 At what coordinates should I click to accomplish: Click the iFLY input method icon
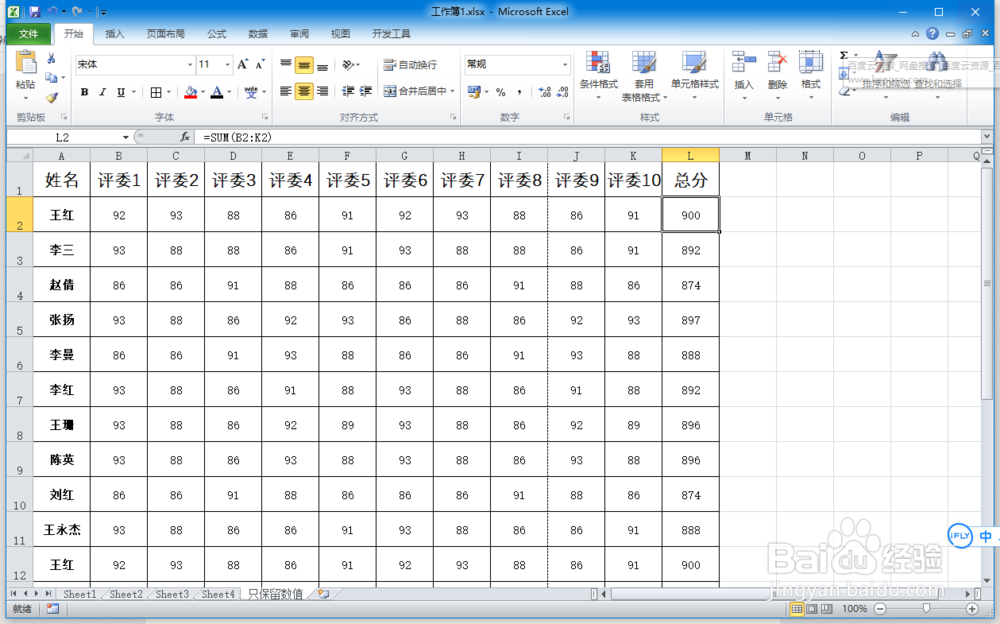pos(960,535)
